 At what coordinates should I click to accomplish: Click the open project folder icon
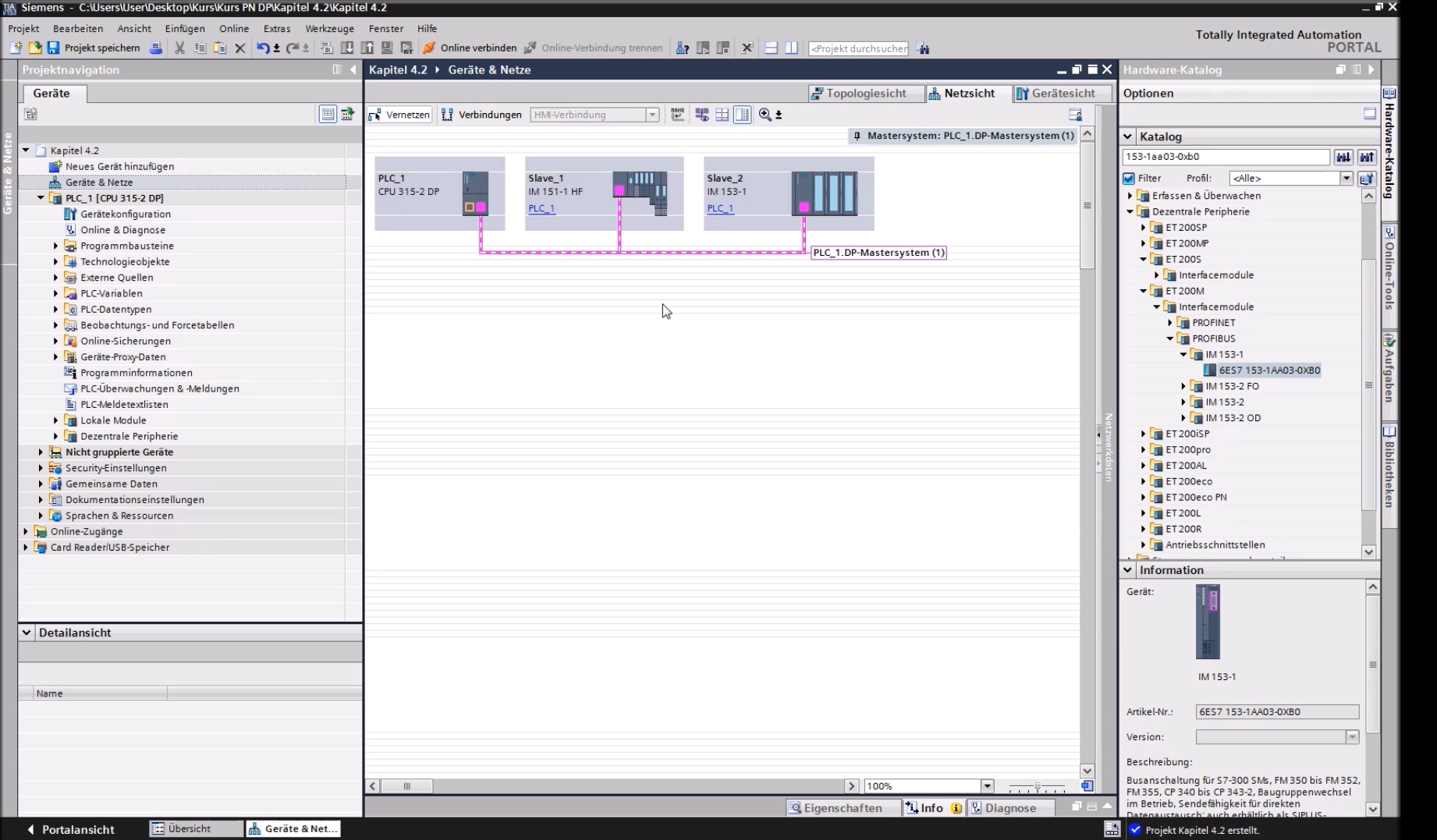34,48
